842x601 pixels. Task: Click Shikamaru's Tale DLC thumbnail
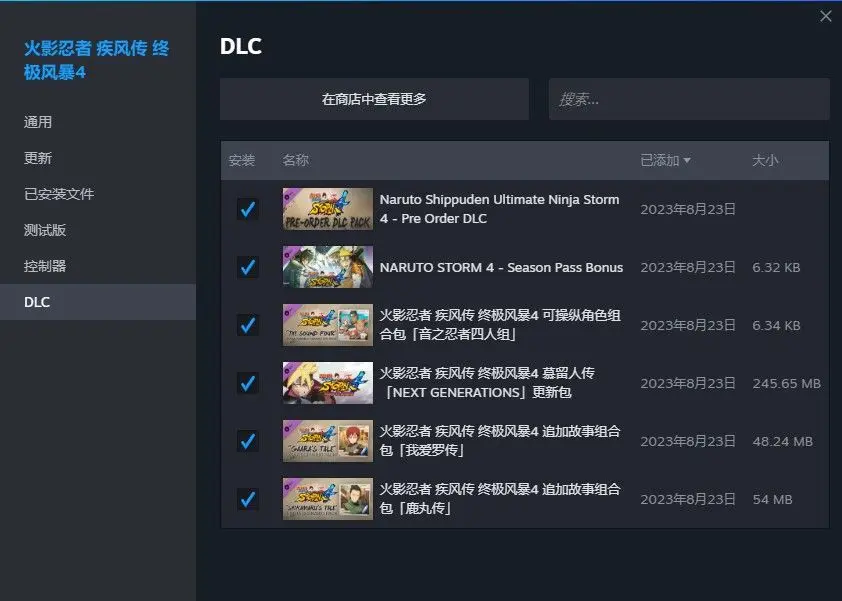[328, 499]
